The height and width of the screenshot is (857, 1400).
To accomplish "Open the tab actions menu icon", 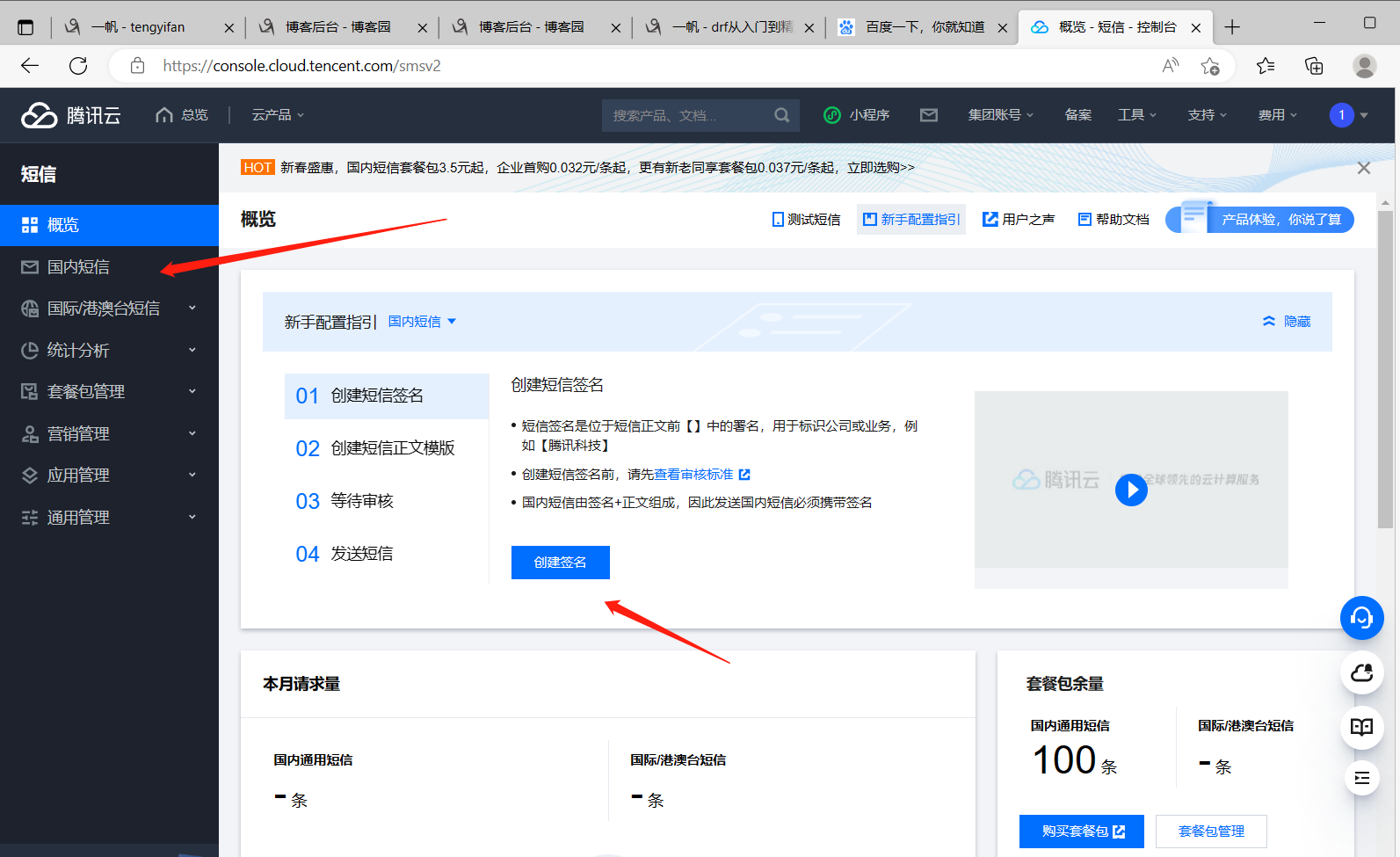I will tap(25, 27).
